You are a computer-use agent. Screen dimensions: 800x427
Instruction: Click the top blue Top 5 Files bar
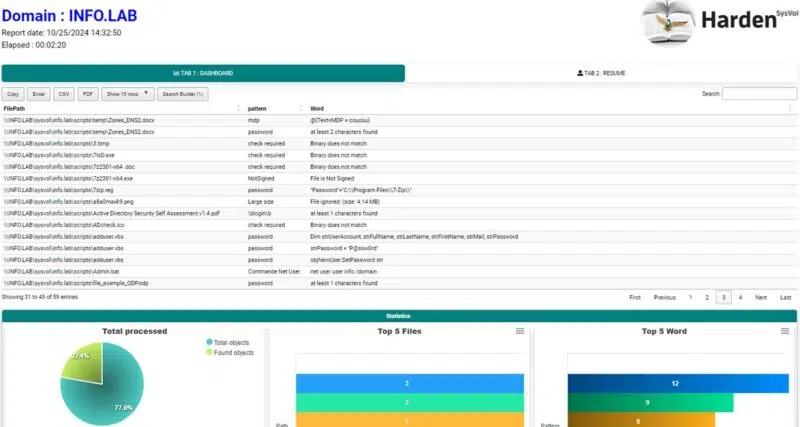click(x=410, y=383)
